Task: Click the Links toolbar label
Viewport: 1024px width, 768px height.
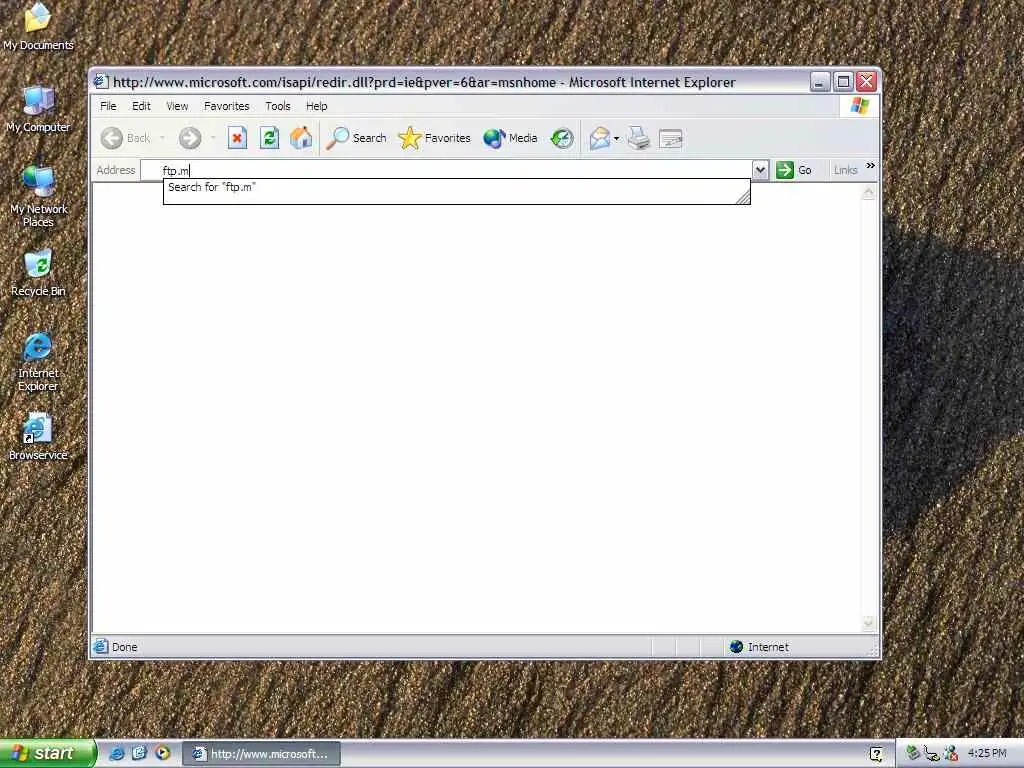Action: pos(845,170)
